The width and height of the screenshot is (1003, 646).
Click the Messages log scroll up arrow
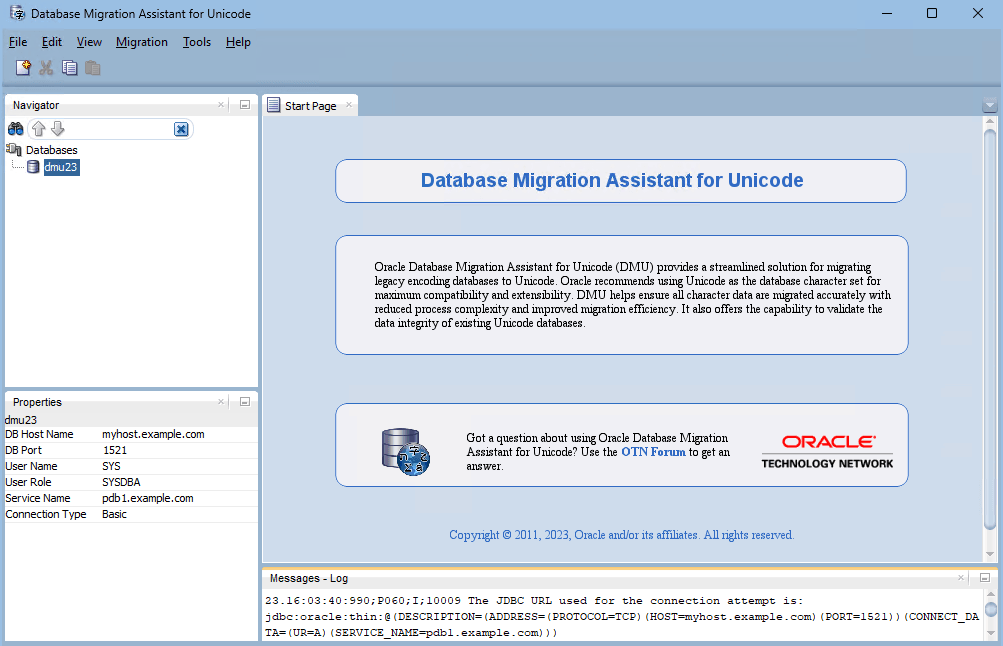click(990, 594)
